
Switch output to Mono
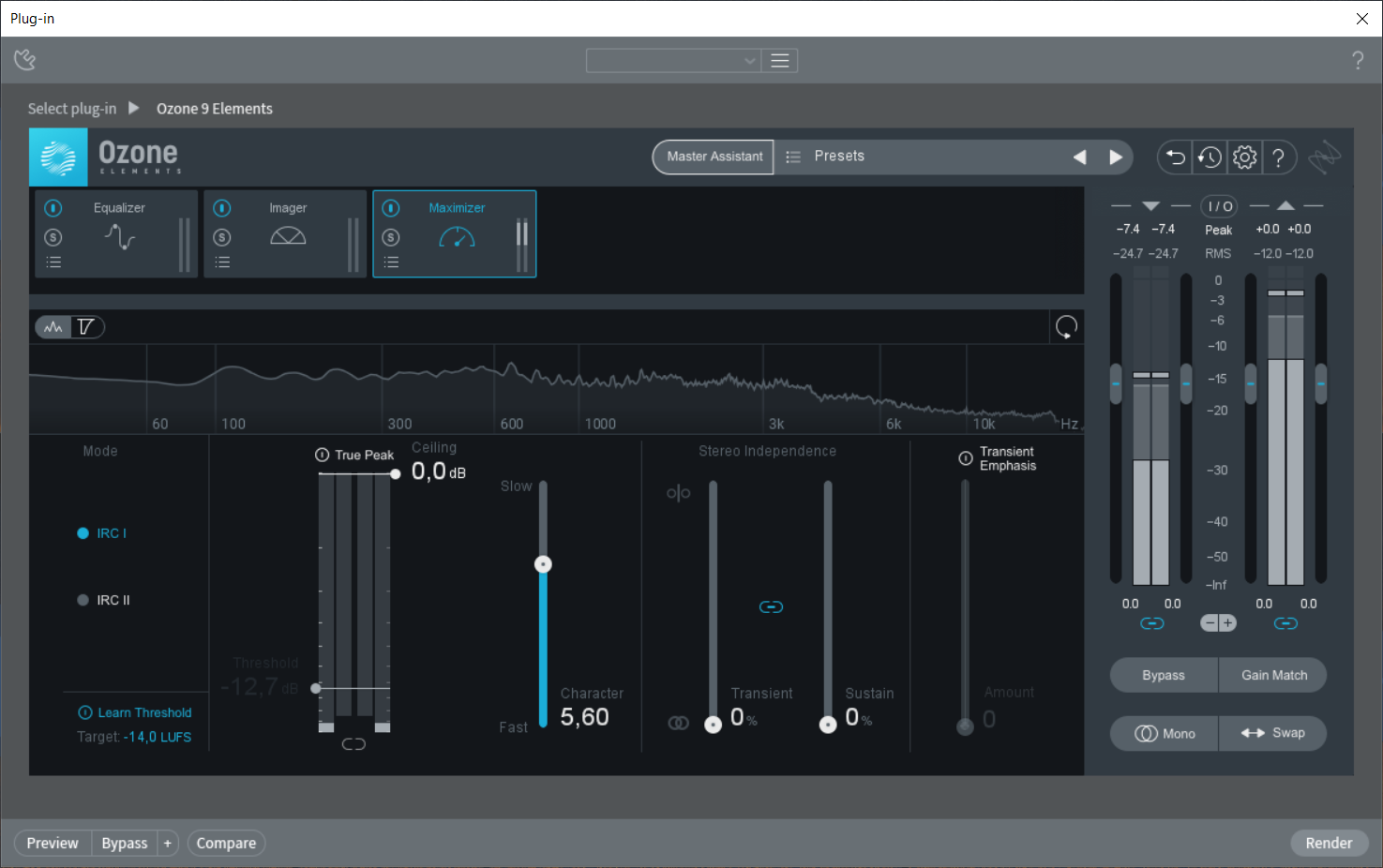tap(1164, 733)
